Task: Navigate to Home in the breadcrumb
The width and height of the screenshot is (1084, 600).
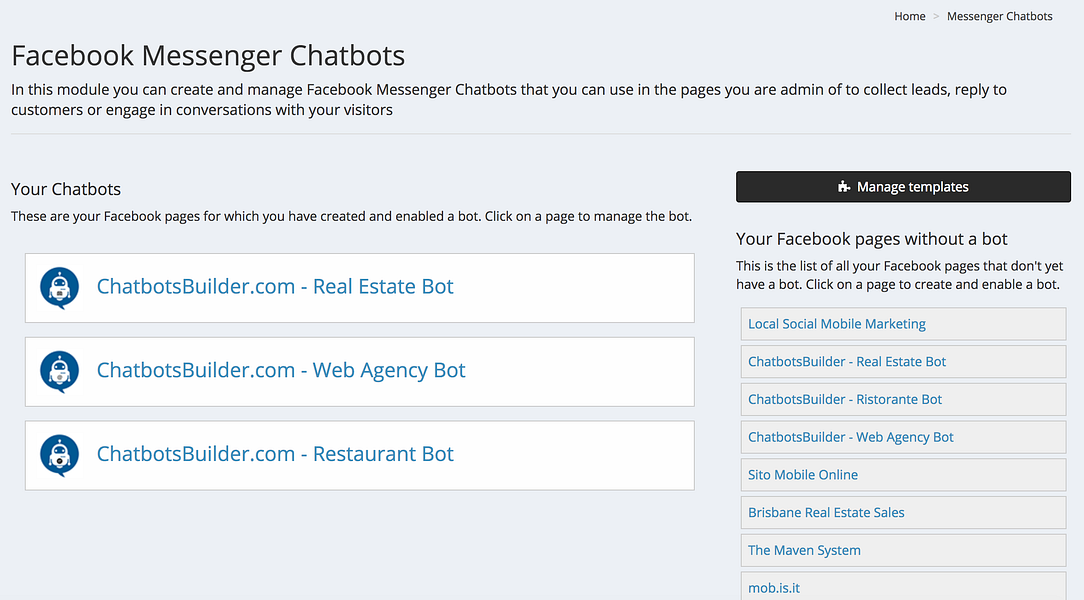Action: (x=909, y=15)
